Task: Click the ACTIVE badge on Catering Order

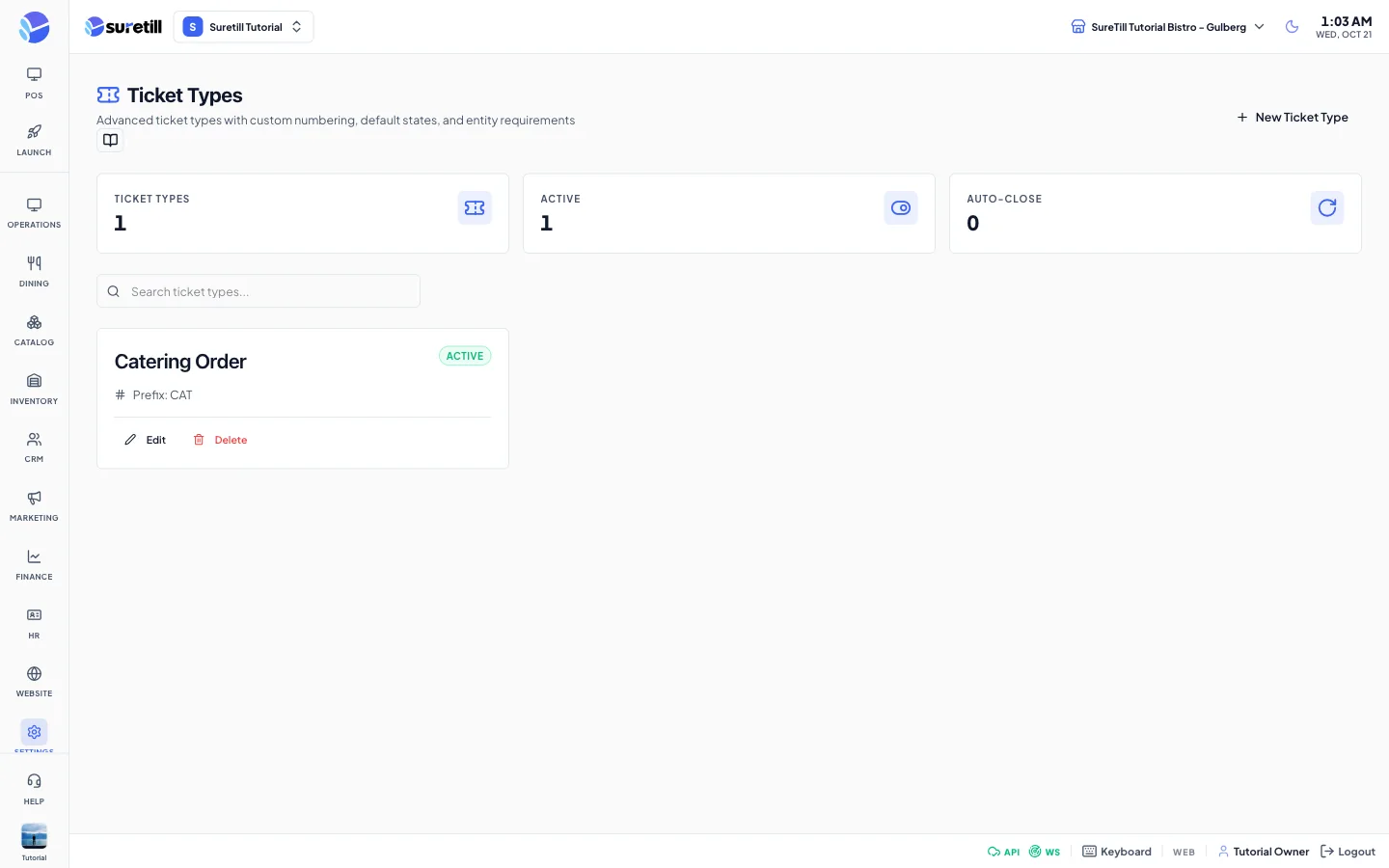Action: point(465,356)
